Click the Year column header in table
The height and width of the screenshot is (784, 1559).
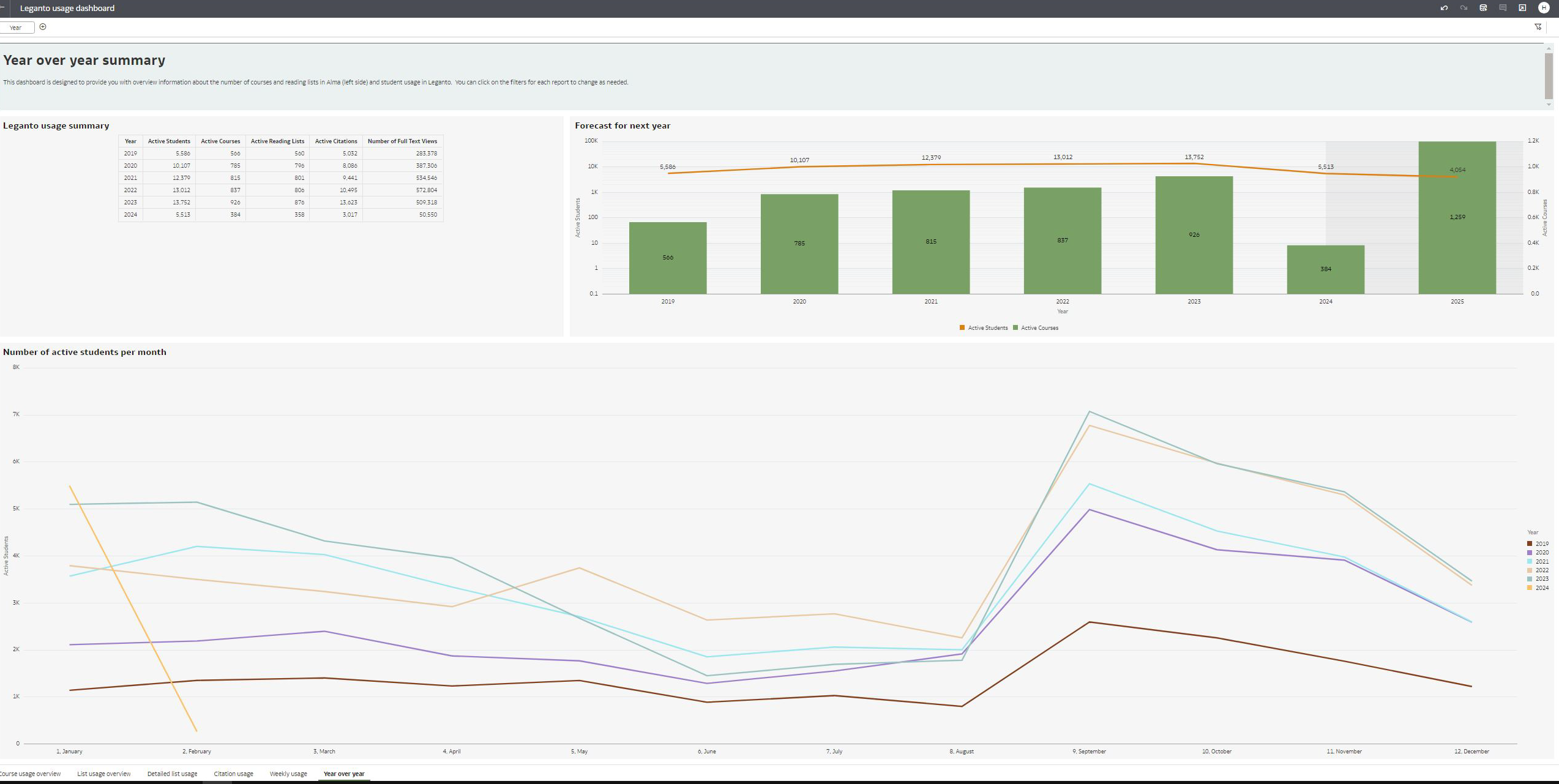(130, 141)
